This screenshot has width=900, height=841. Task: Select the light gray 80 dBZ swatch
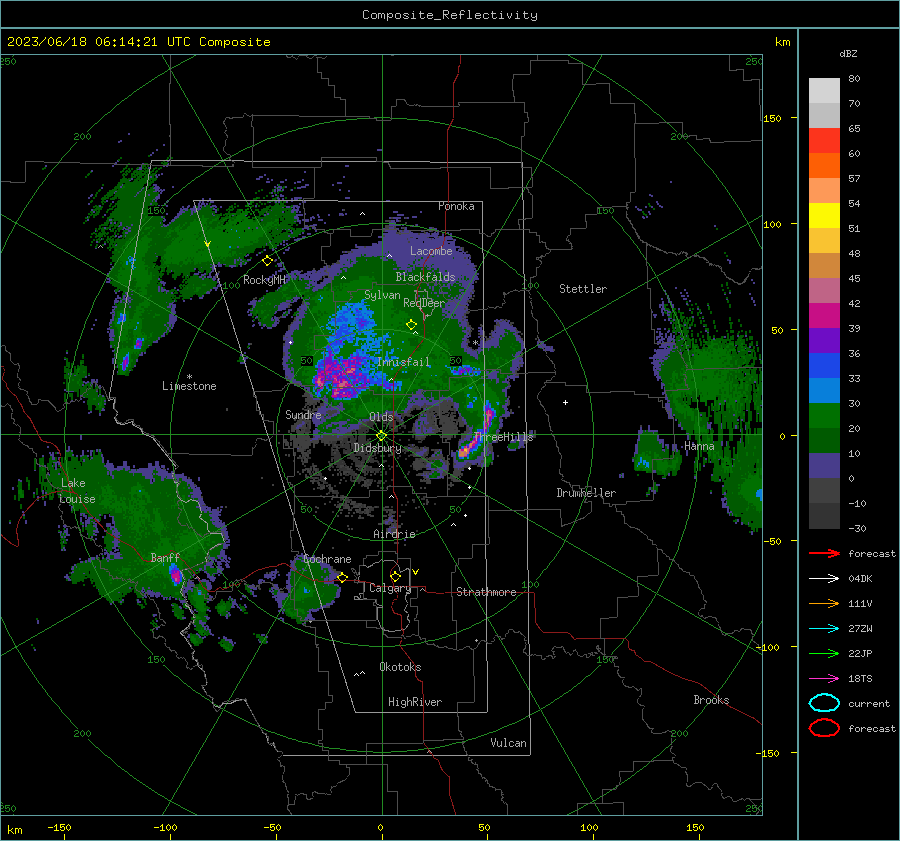pos(824,90)
